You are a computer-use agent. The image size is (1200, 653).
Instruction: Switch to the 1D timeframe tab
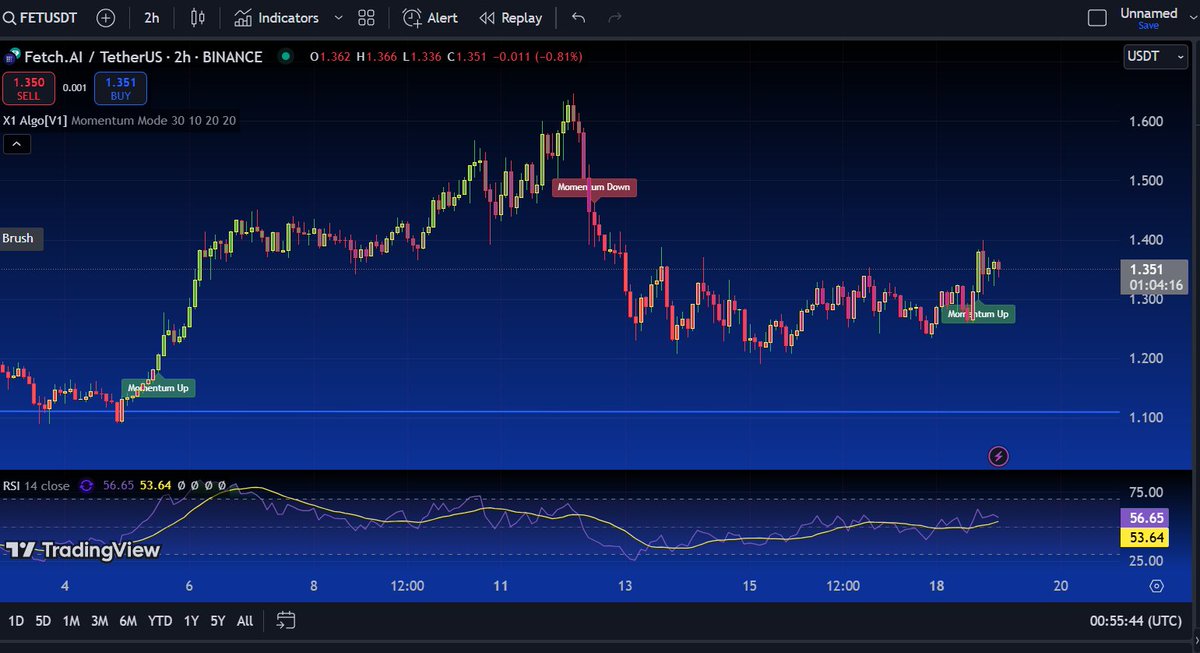[14, 621]
